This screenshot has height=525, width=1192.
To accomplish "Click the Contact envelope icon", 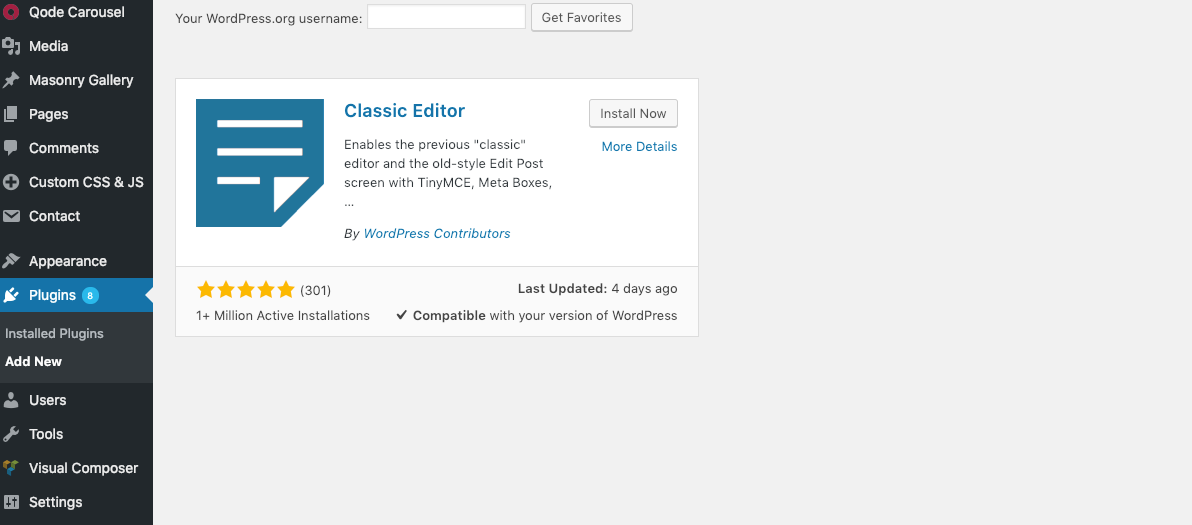I will [11, 217].
